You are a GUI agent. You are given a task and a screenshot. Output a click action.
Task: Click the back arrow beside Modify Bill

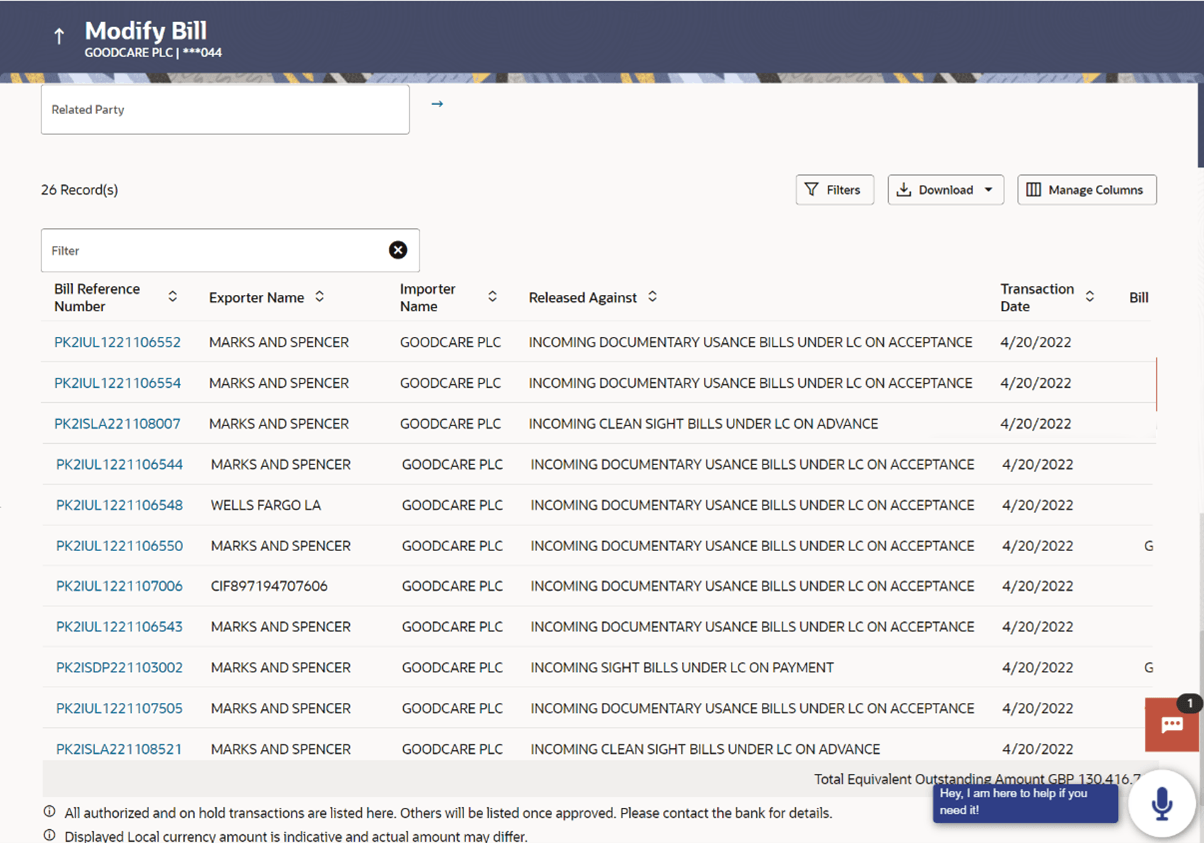(x=59, y=37)
